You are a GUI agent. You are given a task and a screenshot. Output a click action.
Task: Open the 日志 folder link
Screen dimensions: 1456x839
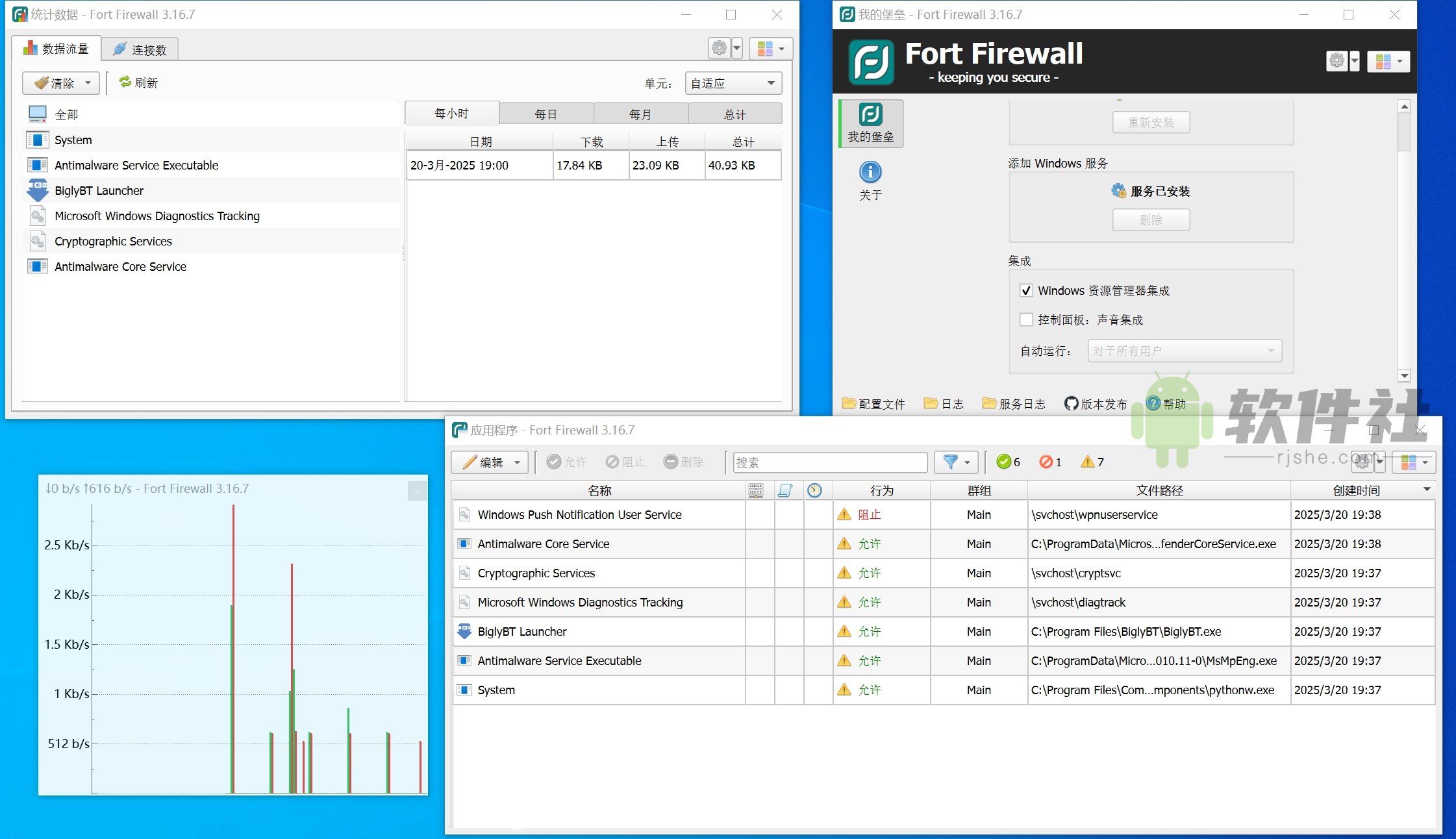coord(944,404)
